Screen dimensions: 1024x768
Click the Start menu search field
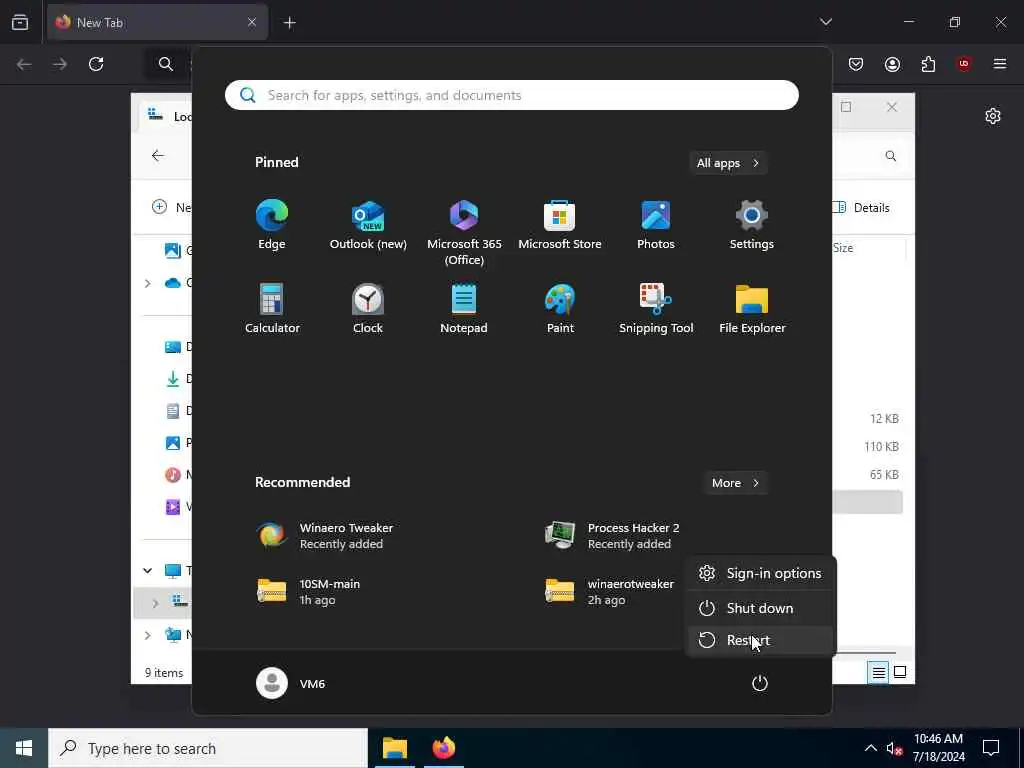pos(512,95)
